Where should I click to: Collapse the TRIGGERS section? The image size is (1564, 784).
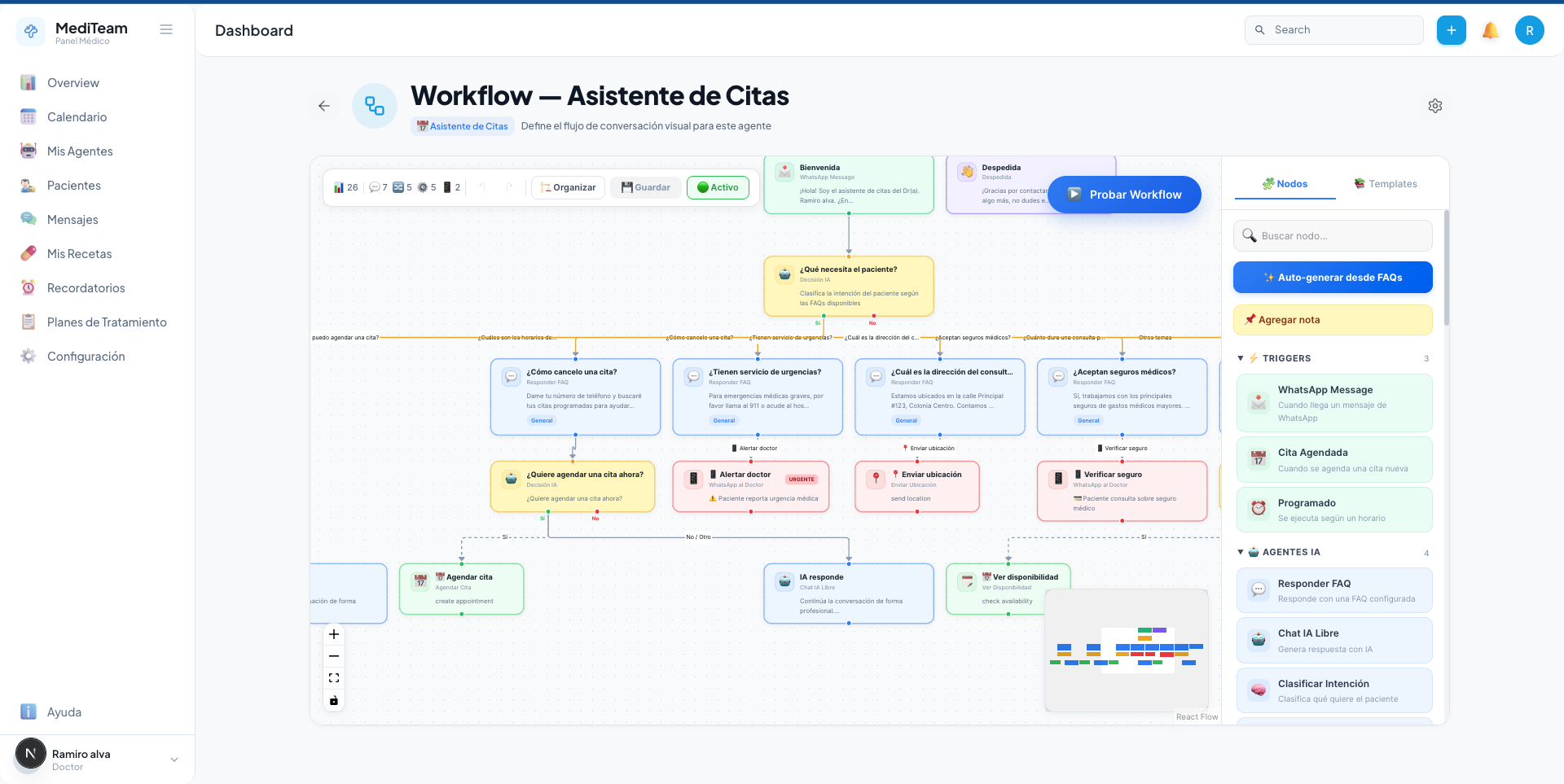coord(1241,358)
